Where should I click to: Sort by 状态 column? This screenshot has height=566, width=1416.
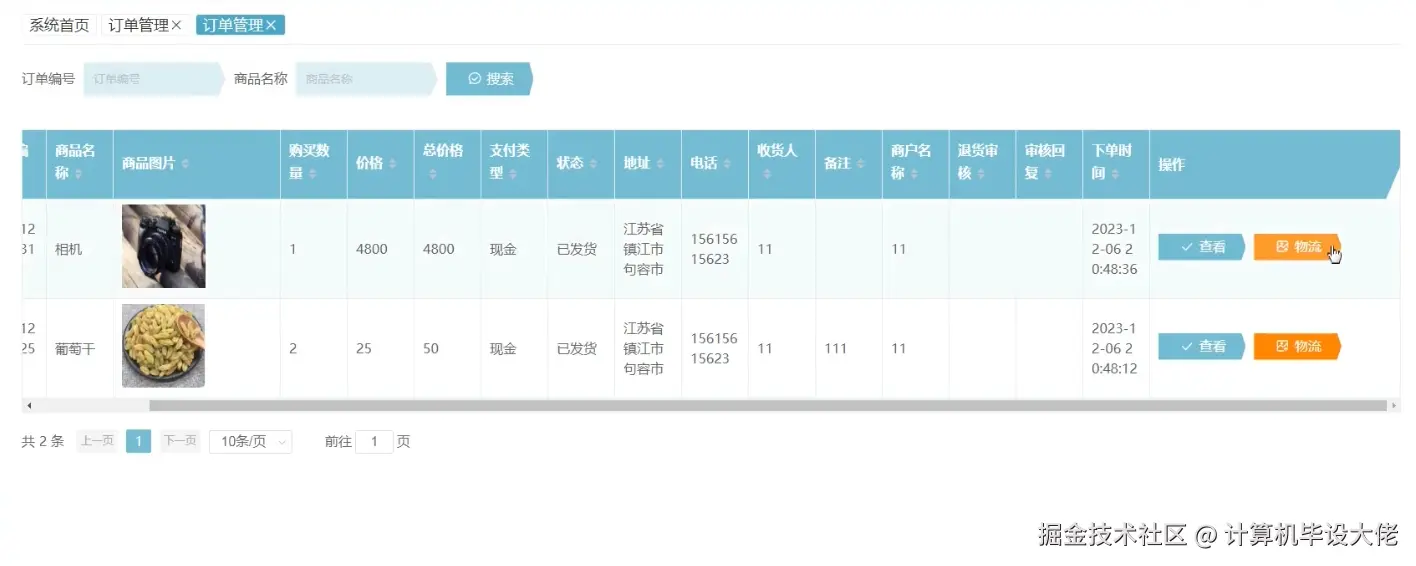(x=594, y=164)
